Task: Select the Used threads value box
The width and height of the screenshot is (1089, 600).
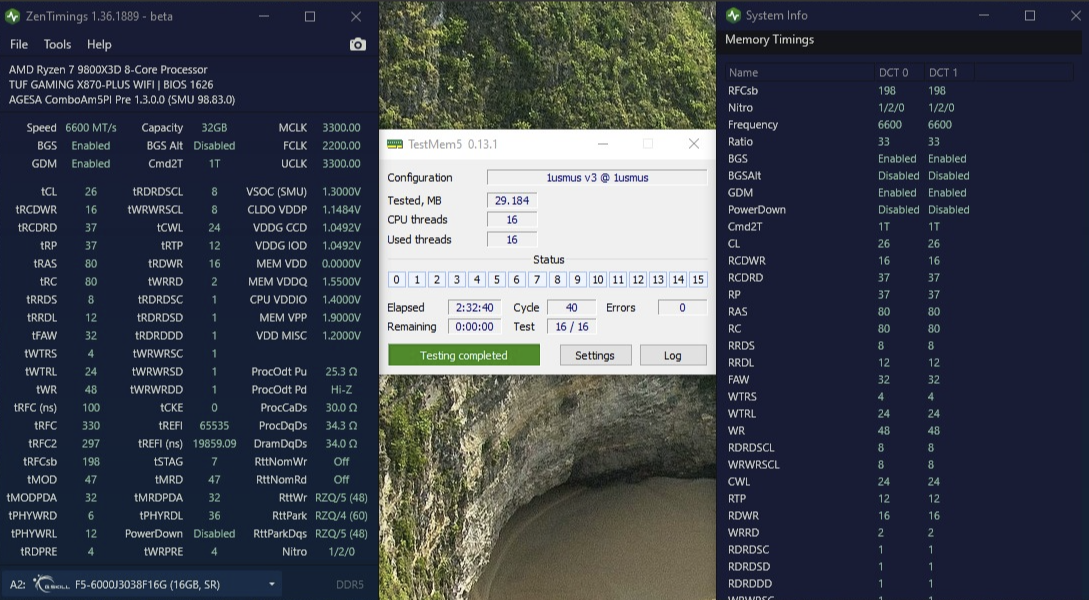Action: coord(512,240)
